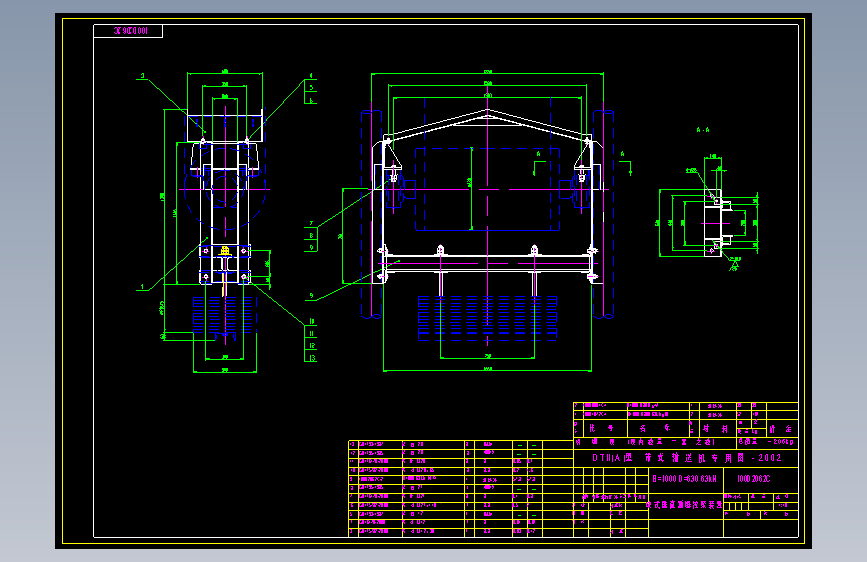The image size is (867, 562).
Task: Click the A-A section view title
Action: click(703, 130)
